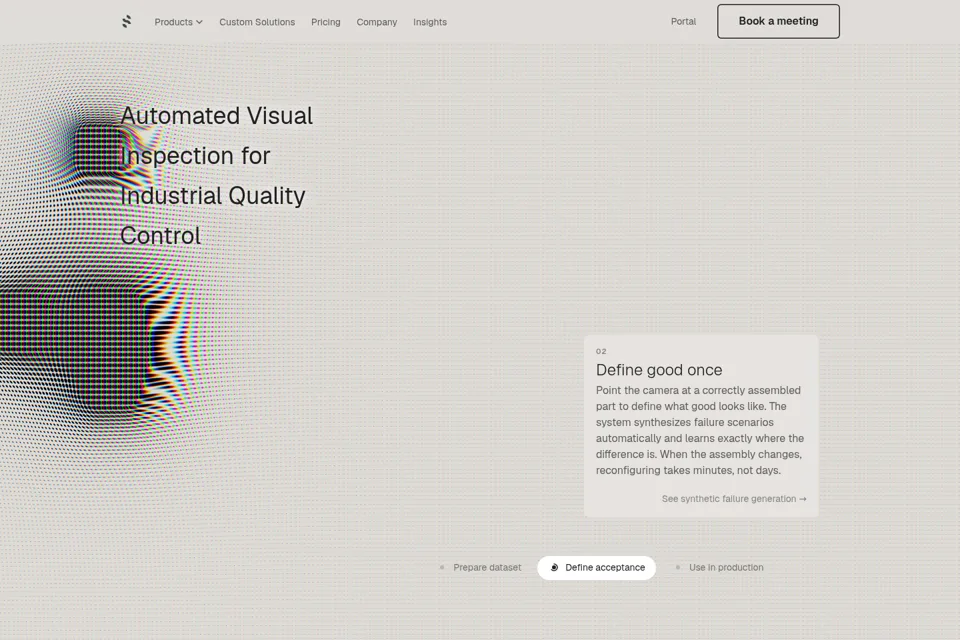The height and width of the screenshot is (640, 960).
Task: Click the 02 step number label
Action: (601, 352)
